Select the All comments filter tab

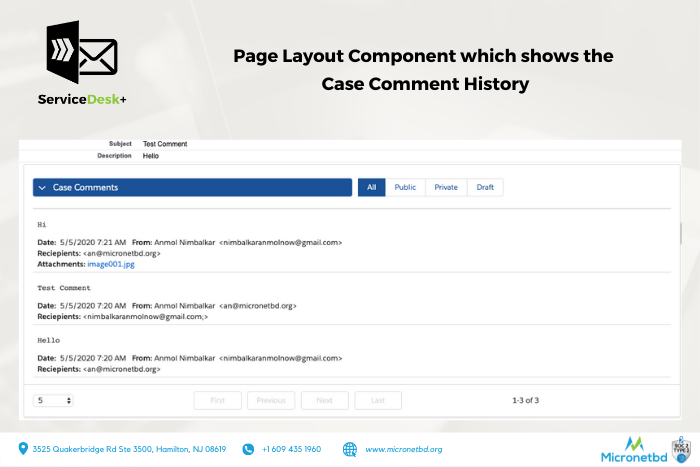coord(371,187)
